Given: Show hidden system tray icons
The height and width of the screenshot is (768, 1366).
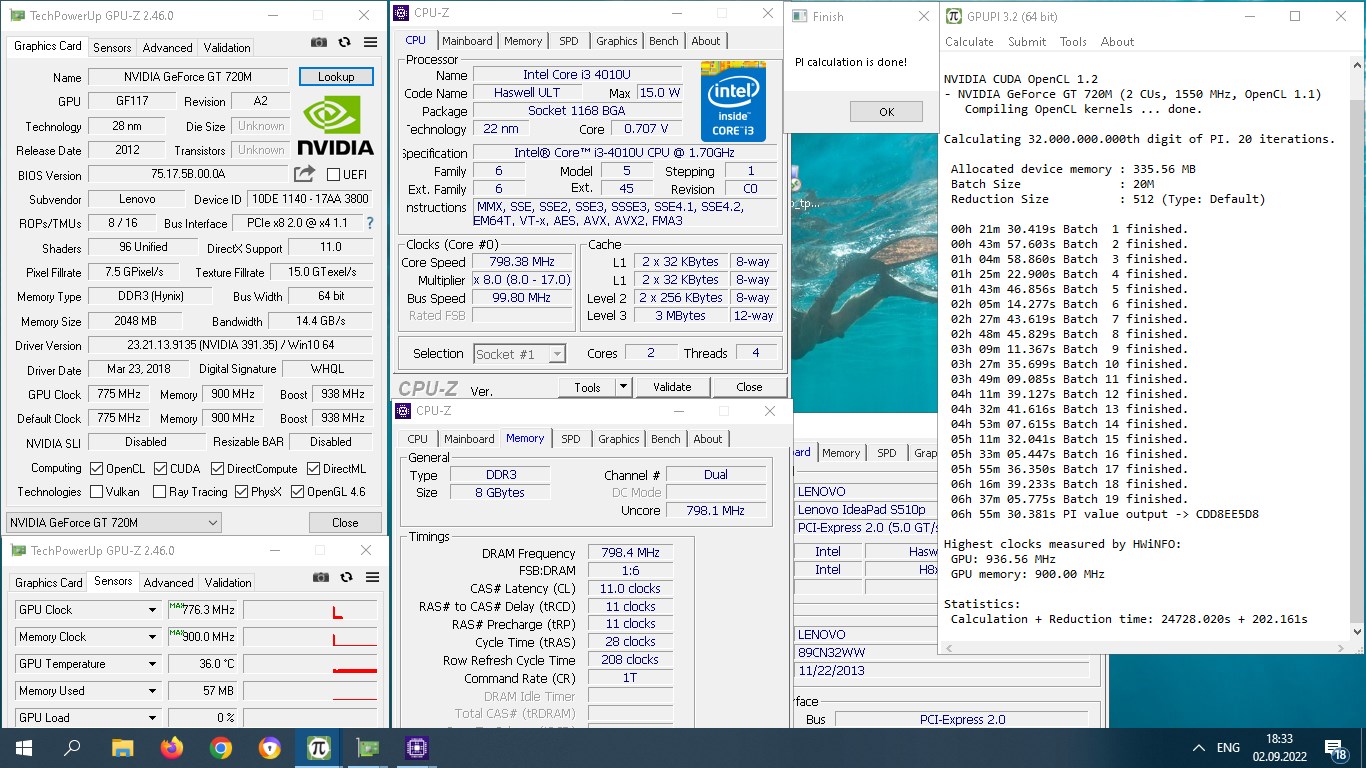Looking at the screenshot, I should tap(1199, 748).
